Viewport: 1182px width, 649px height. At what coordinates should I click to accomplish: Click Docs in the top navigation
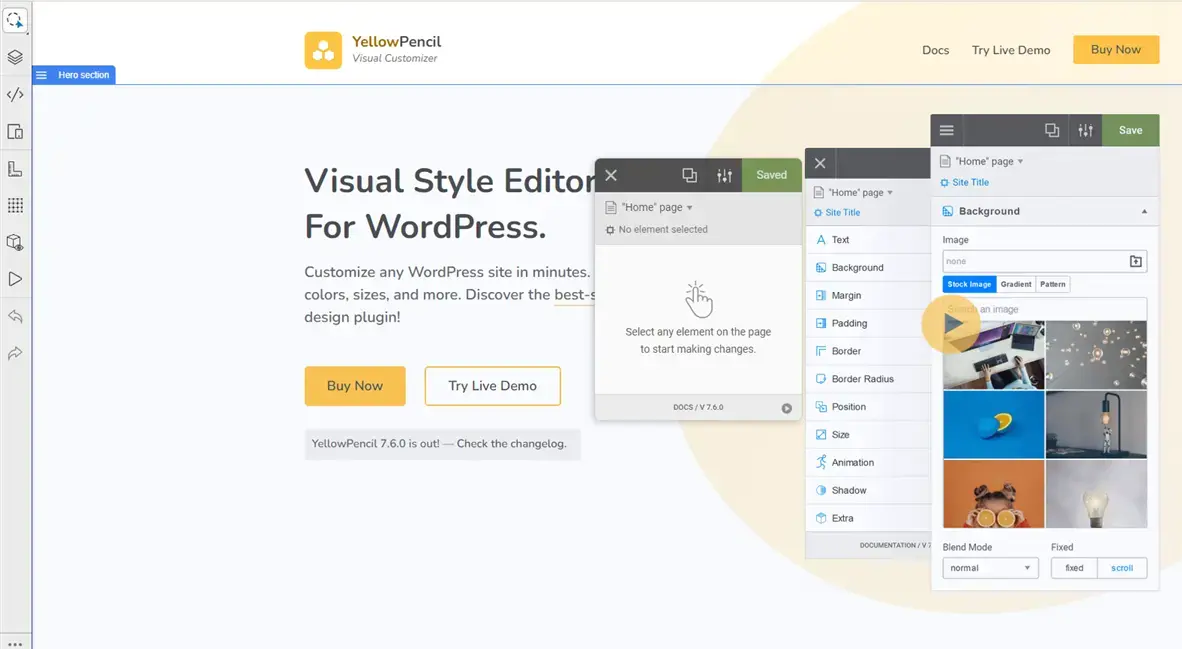[935, 50]
